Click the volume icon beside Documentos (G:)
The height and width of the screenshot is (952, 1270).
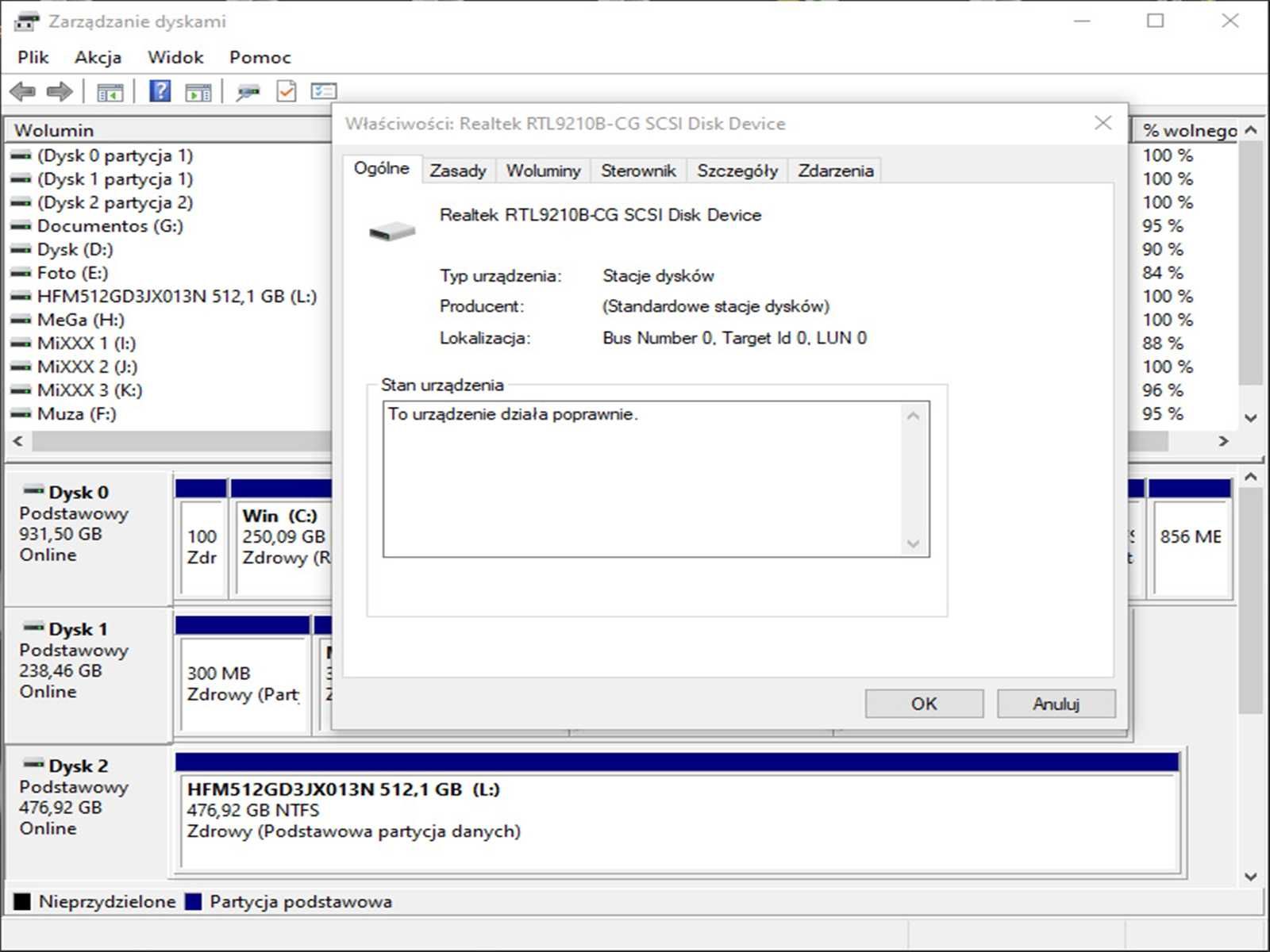tap(21, 226)
